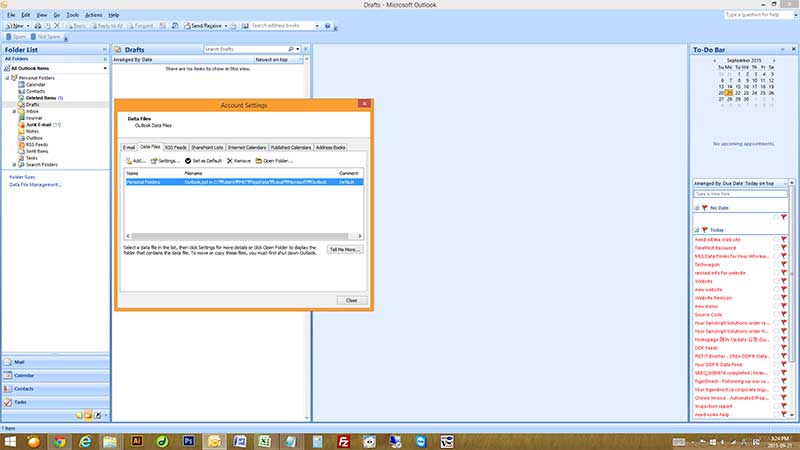
Task: Open the Send/Receive dropdown arrow
Action: click(x=226, y=26)
